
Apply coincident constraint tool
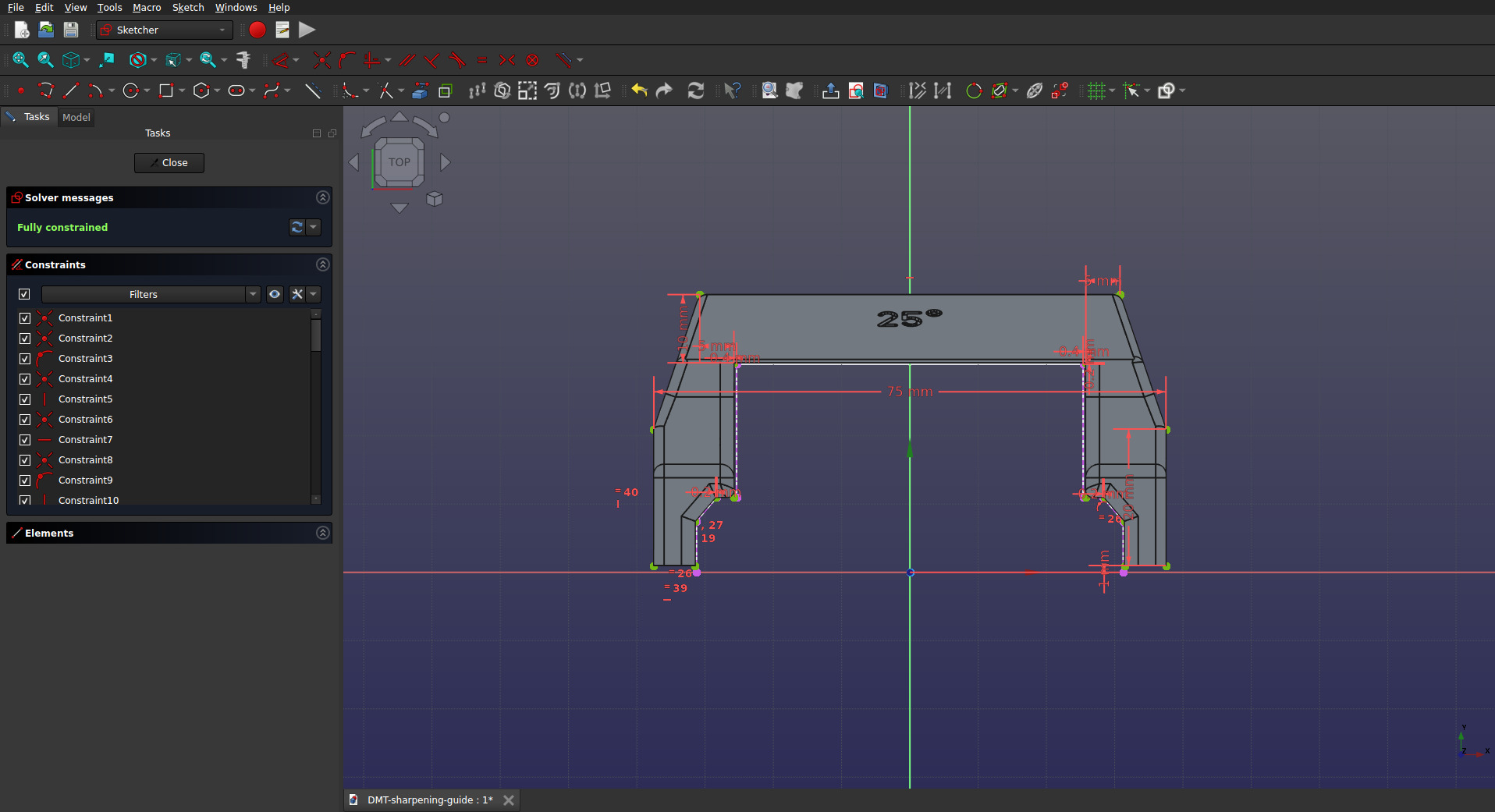click(x=321, y=60)
